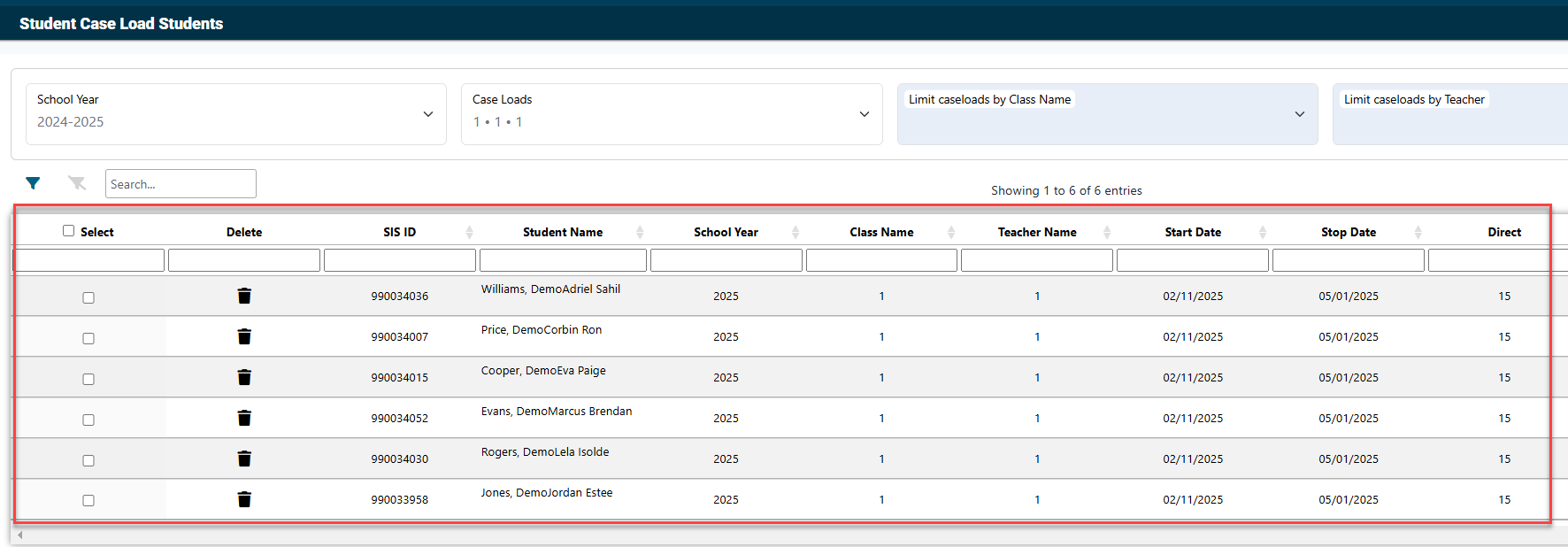The height and width of the screenshot is (547, 1568).
Task: Check the box for student 990034030
Action: pos(88,460)
